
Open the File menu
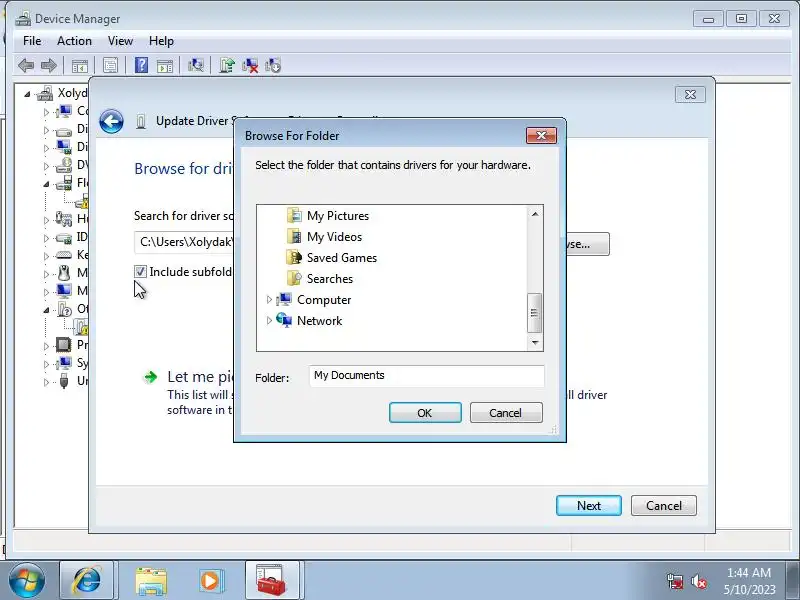pos(32,41)
